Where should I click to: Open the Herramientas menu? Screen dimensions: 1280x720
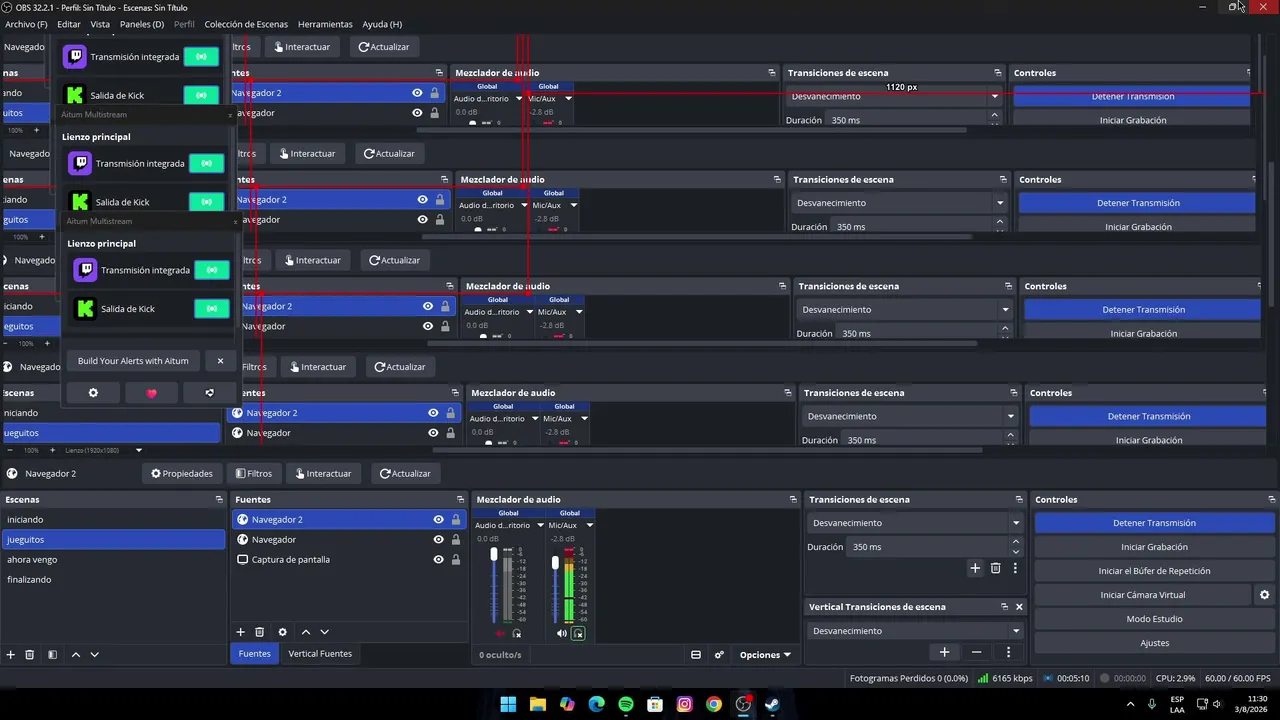[325, 24]
